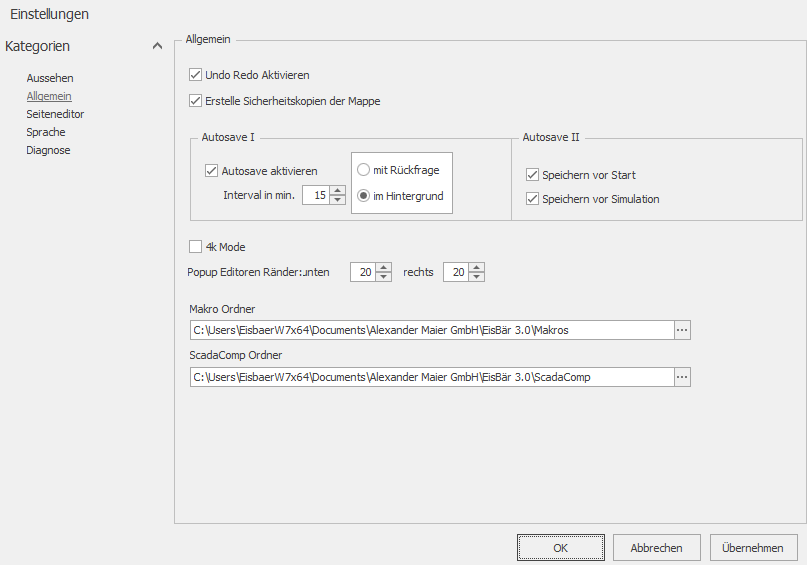Confirm settings with the OK button
This screenshot has width=807, height=565.
[560, 548]
